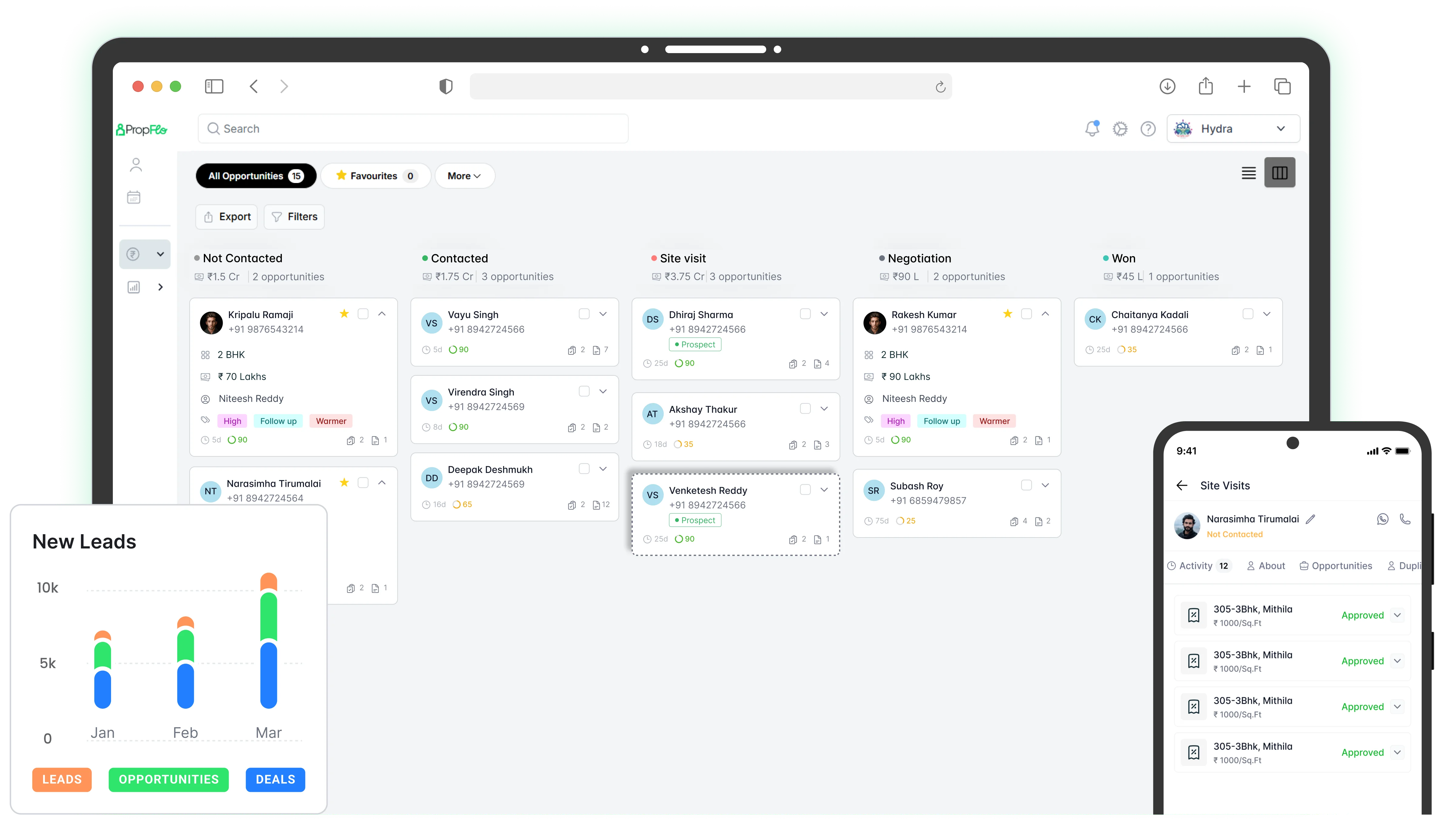1456x824 pixels.
Task: Expand the More dropdown
Action: point(464,176)
